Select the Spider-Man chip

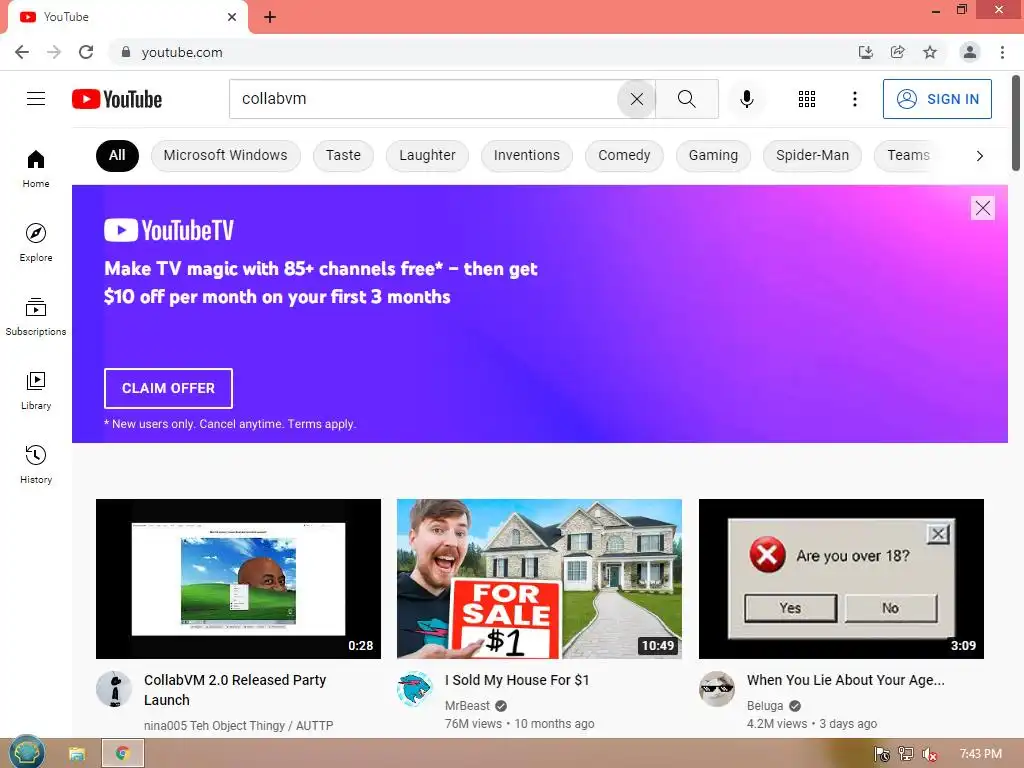click(812, 155)
